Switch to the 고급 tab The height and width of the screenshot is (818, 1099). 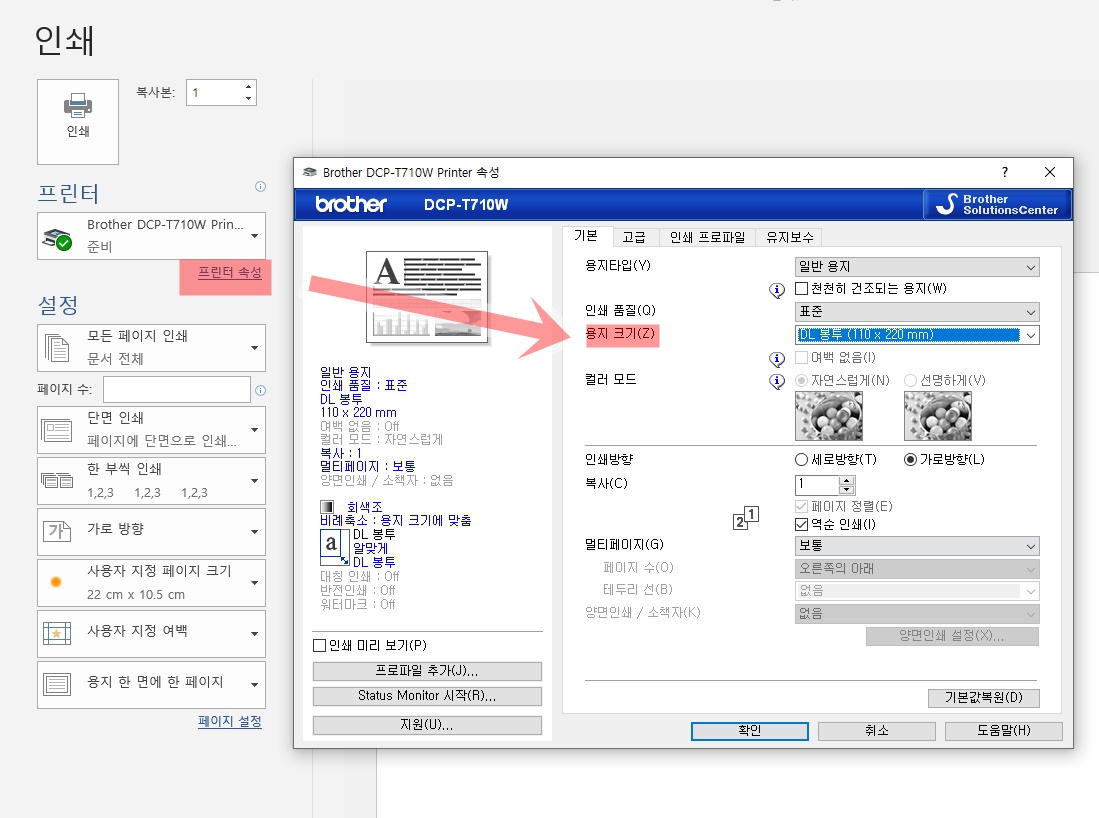click(634, 238)
